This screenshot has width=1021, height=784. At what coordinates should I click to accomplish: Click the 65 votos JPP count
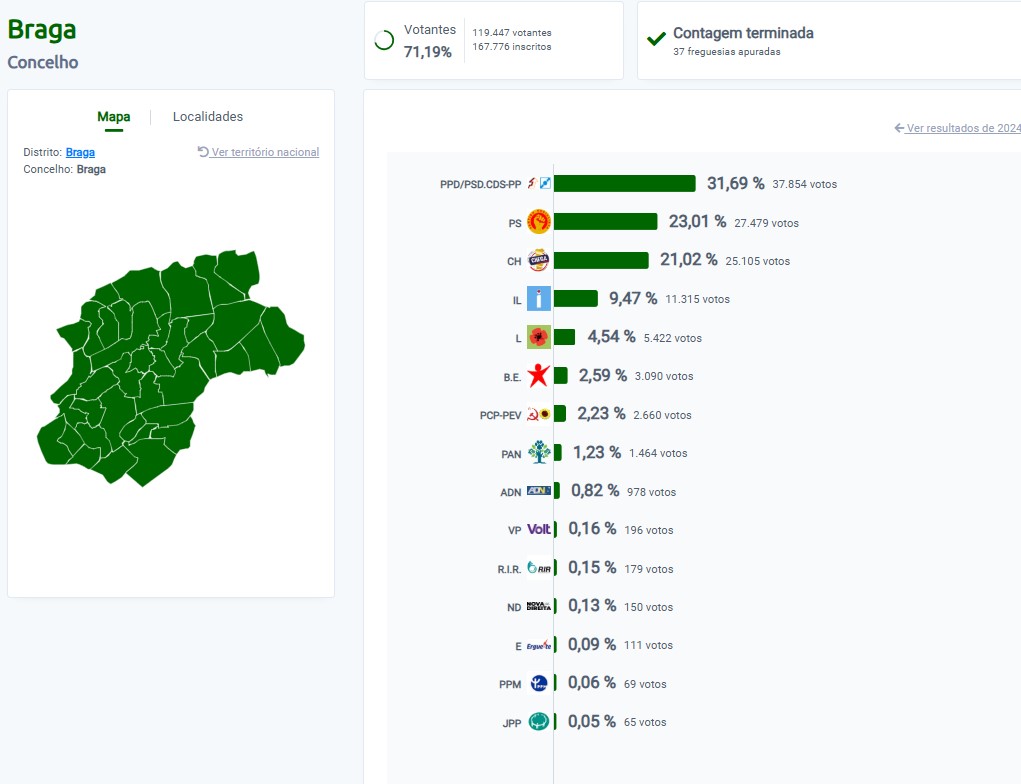coord(645,722)
